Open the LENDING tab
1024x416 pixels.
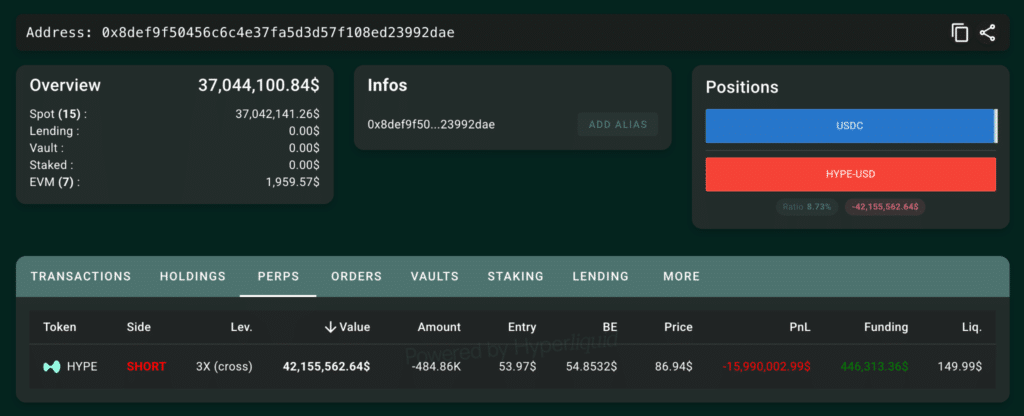[601, 276]
